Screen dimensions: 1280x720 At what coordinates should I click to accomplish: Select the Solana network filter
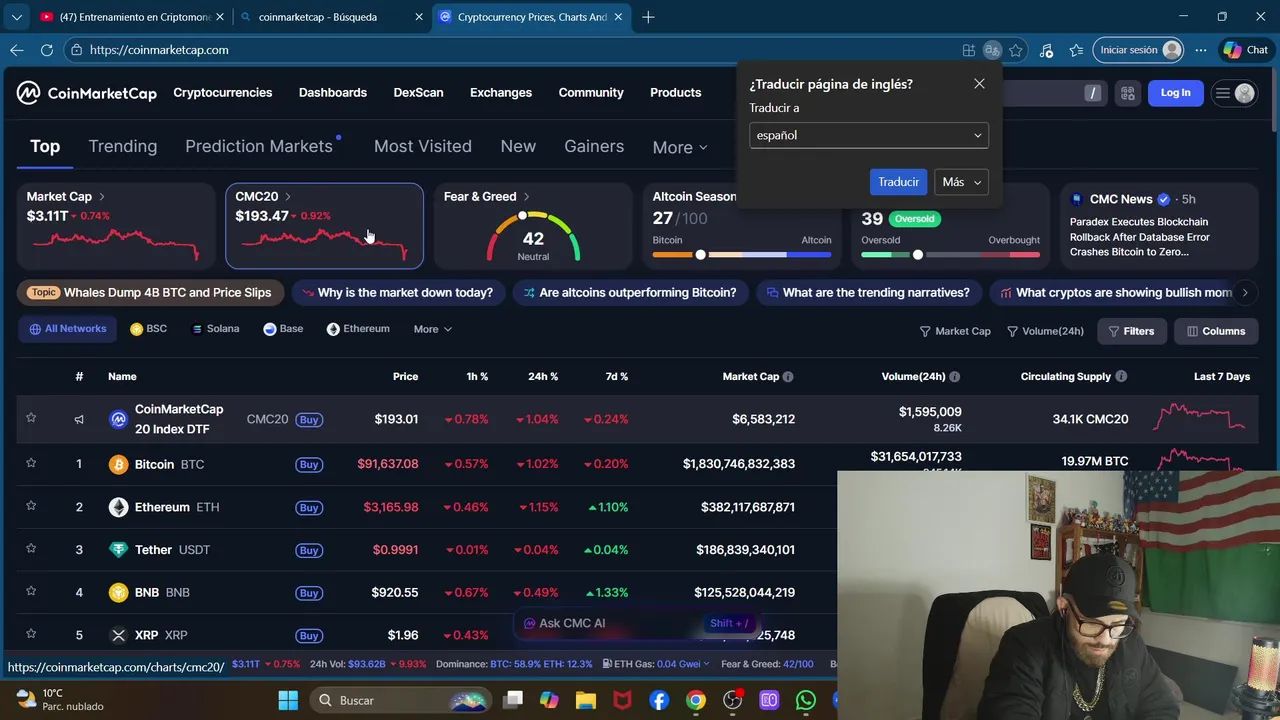(x=215, y=329)
